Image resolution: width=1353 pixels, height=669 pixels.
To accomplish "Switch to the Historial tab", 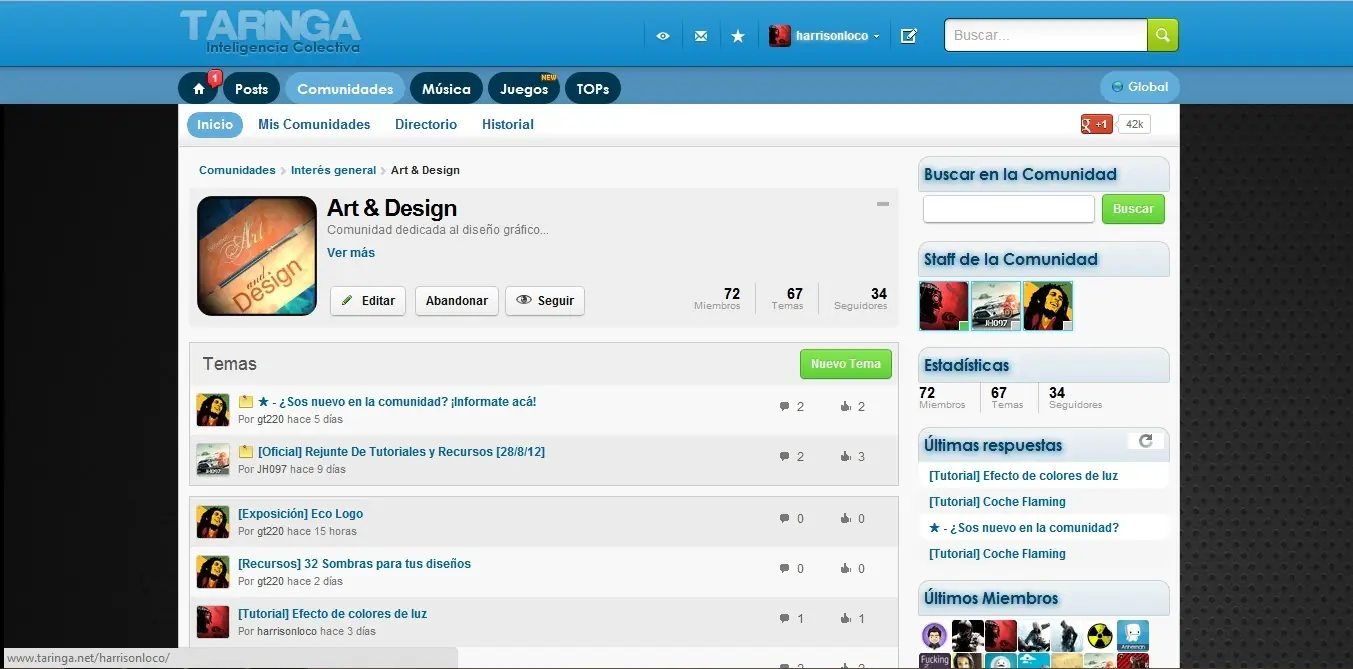I will click(508, 125).
